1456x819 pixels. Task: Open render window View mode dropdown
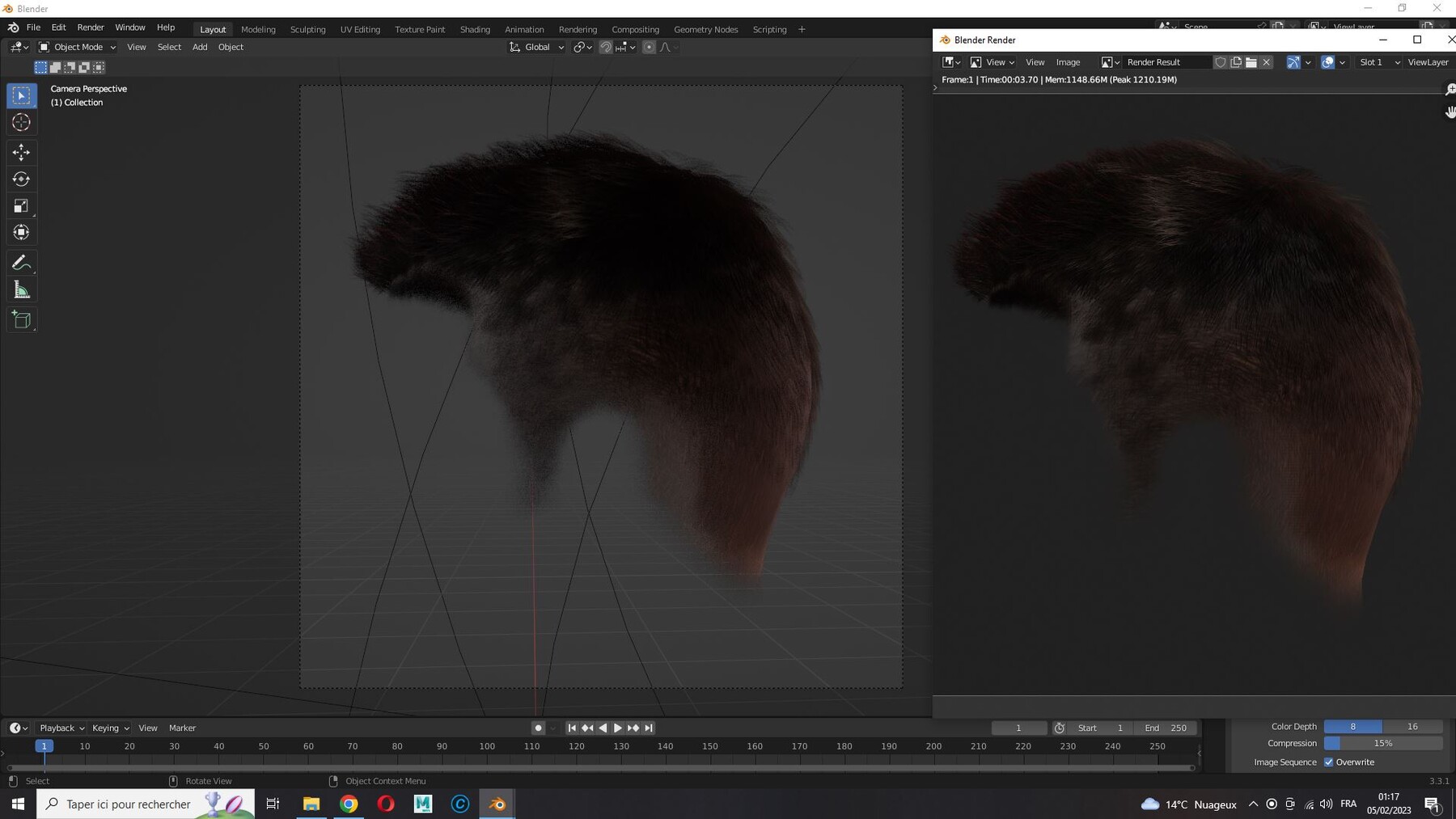992,62
